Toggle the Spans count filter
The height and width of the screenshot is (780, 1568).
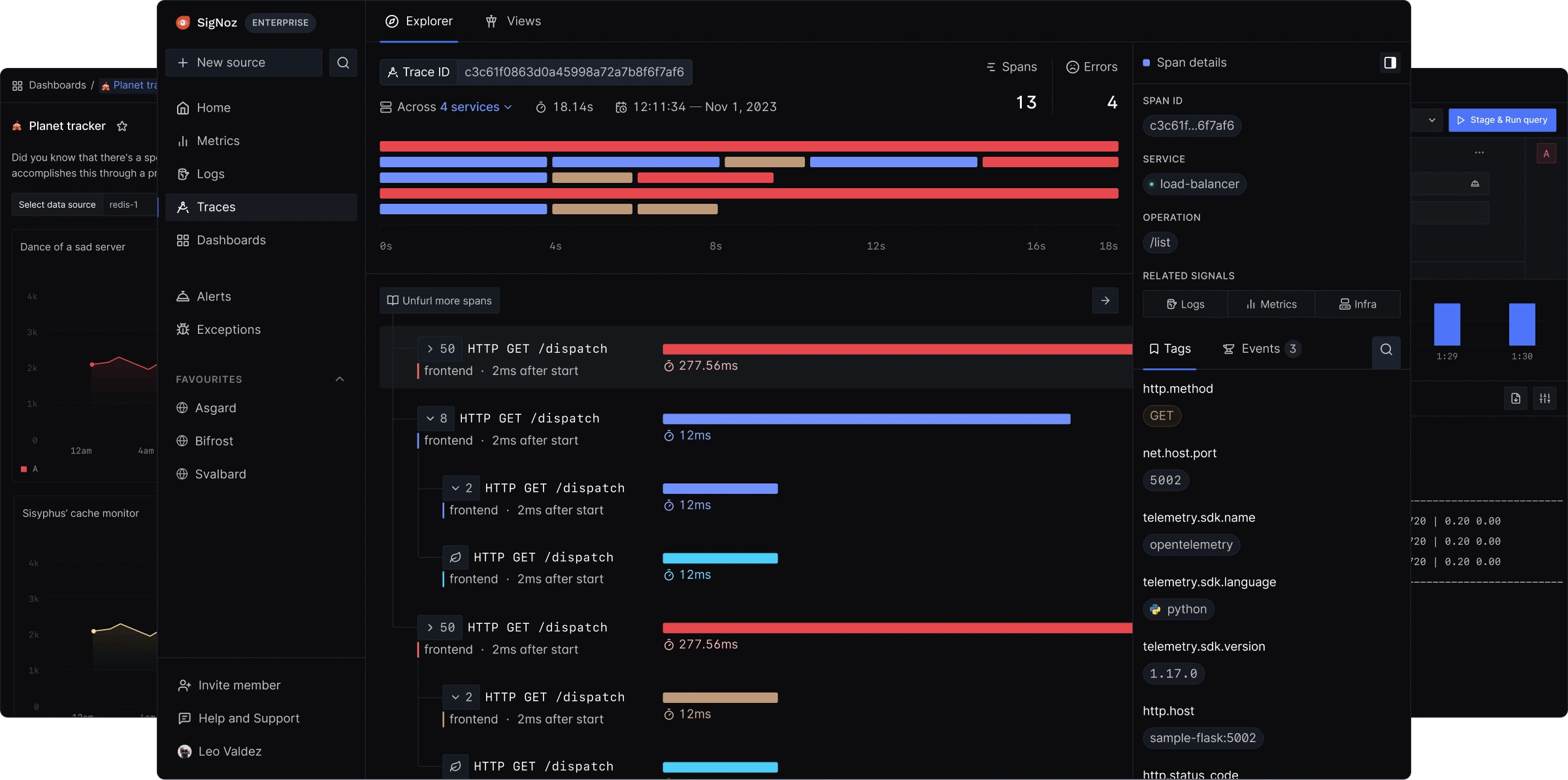[x=1011, y=67]
